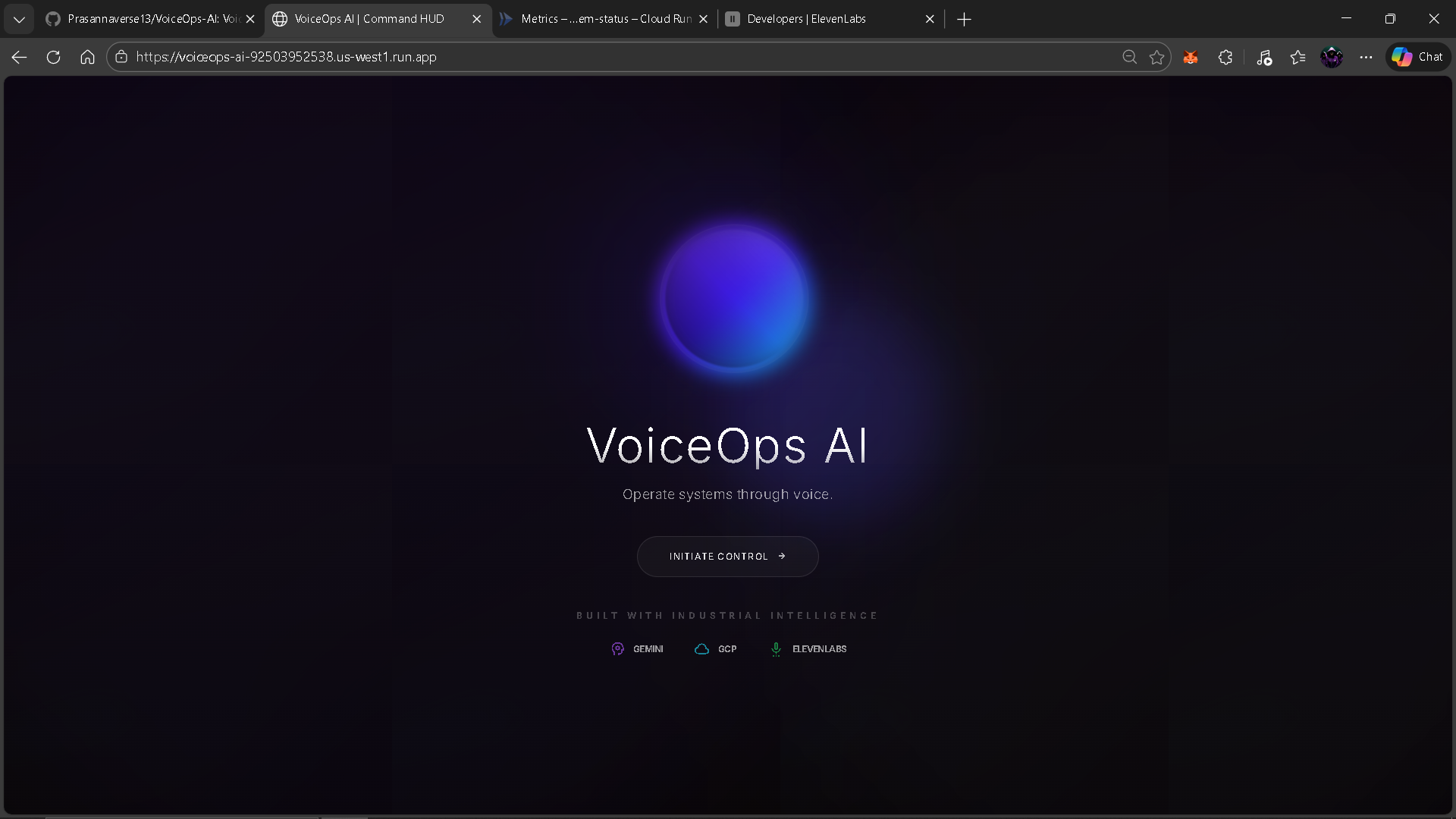Viewport: 1456px width, 819px height.
Task: Open the zoom magnifier in address bar
Action: (1129, 57)
